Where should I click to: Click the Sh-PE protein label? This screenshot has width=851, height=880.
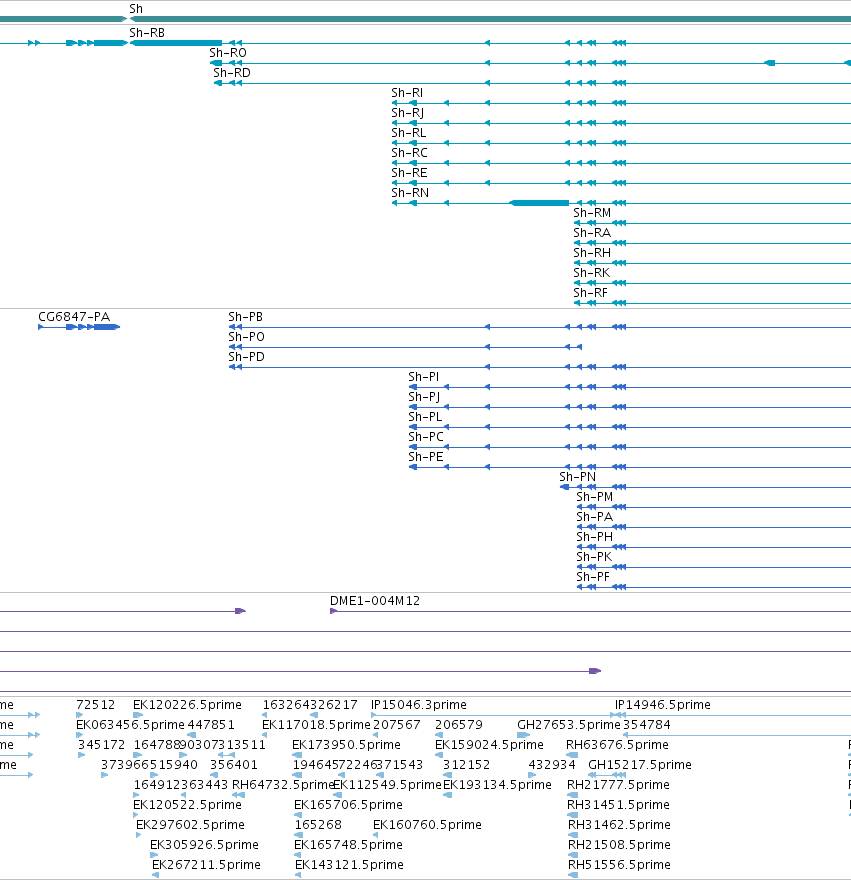426,457
